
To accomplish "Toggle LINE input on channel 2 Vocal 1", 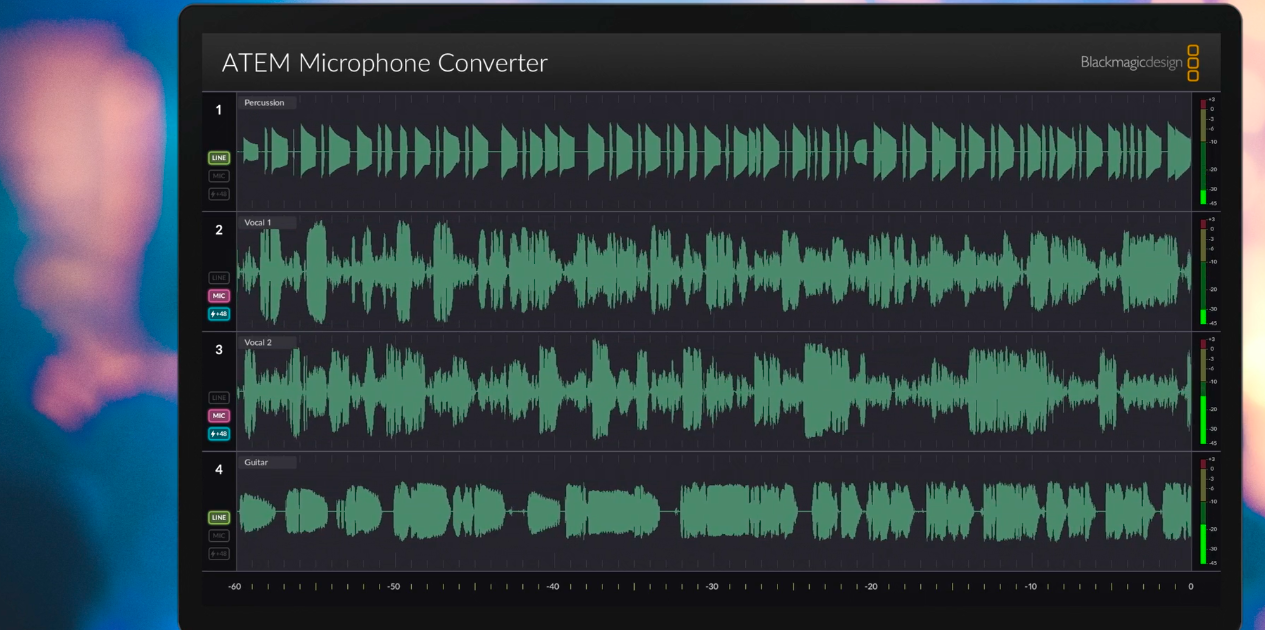I will (219, 277).
